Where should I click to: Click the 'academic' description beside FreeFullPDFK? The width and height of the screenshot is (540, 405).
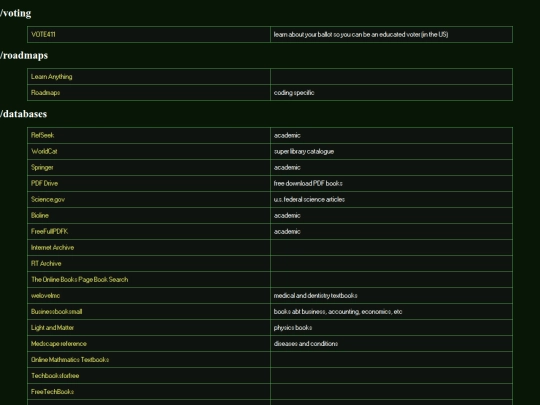tap(287, 231)
